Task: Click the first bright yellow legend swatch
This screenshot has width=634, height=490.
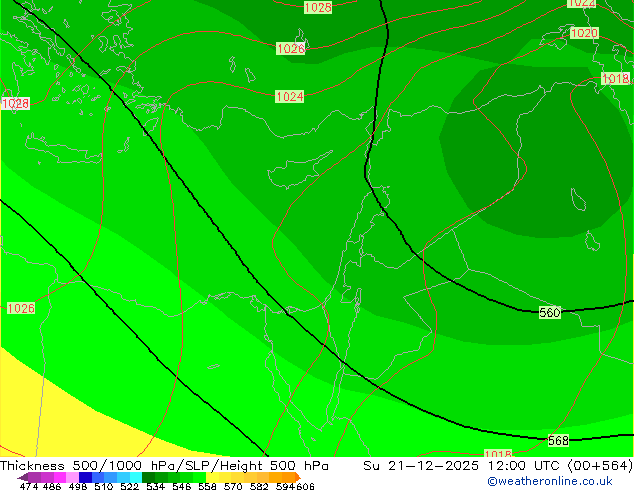Action: coord(213,477)
